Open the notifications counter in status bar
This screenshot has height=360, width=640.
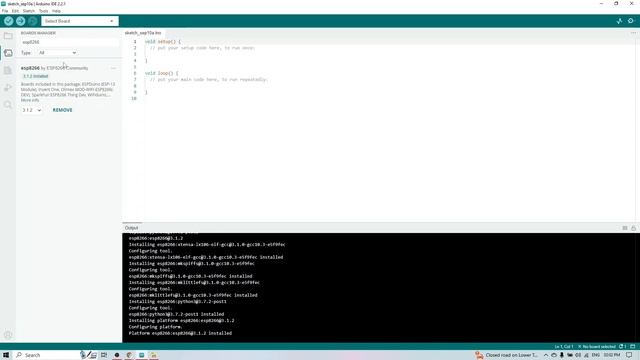tap(622, 347)
